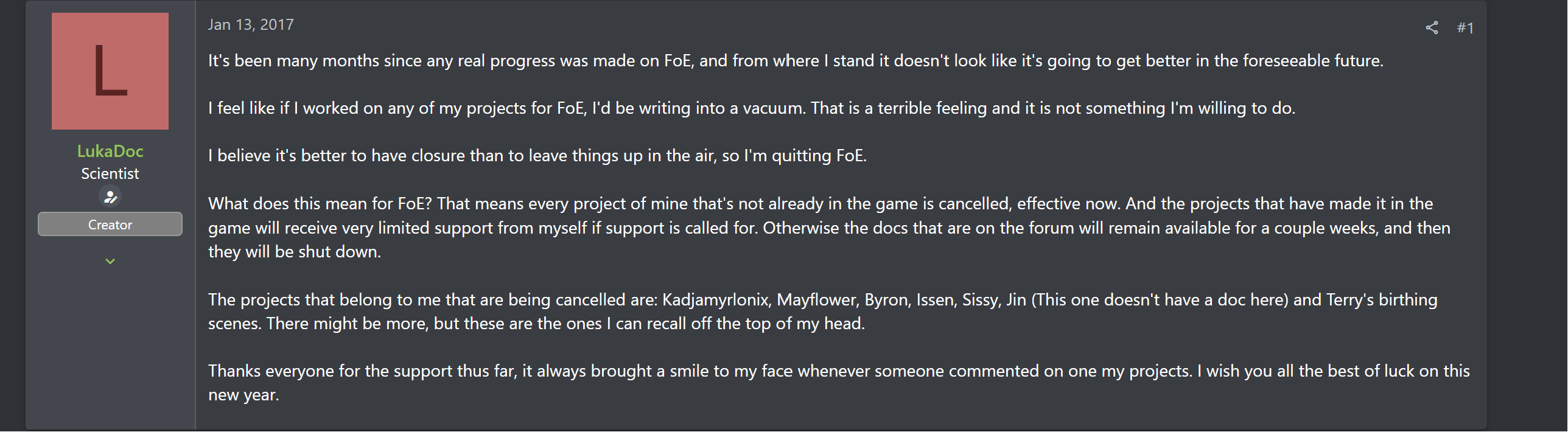Image resolution: width=1568 pixels, height=432 pixels.
Task: Click the Creator badge
Action: point(110,225)
